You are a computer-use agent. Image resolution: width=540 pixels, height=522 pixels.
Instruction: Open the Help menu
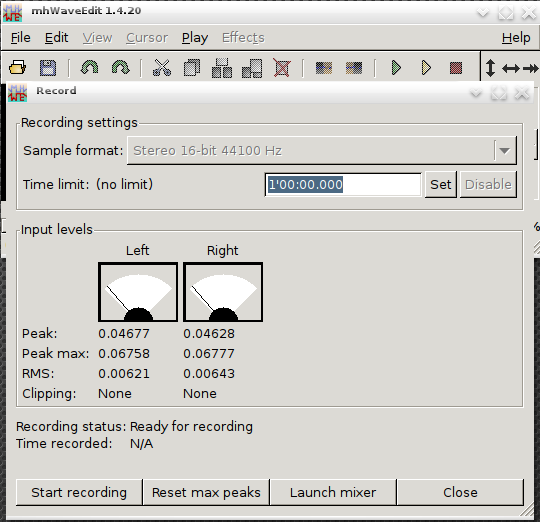click(x=516, y=38)
